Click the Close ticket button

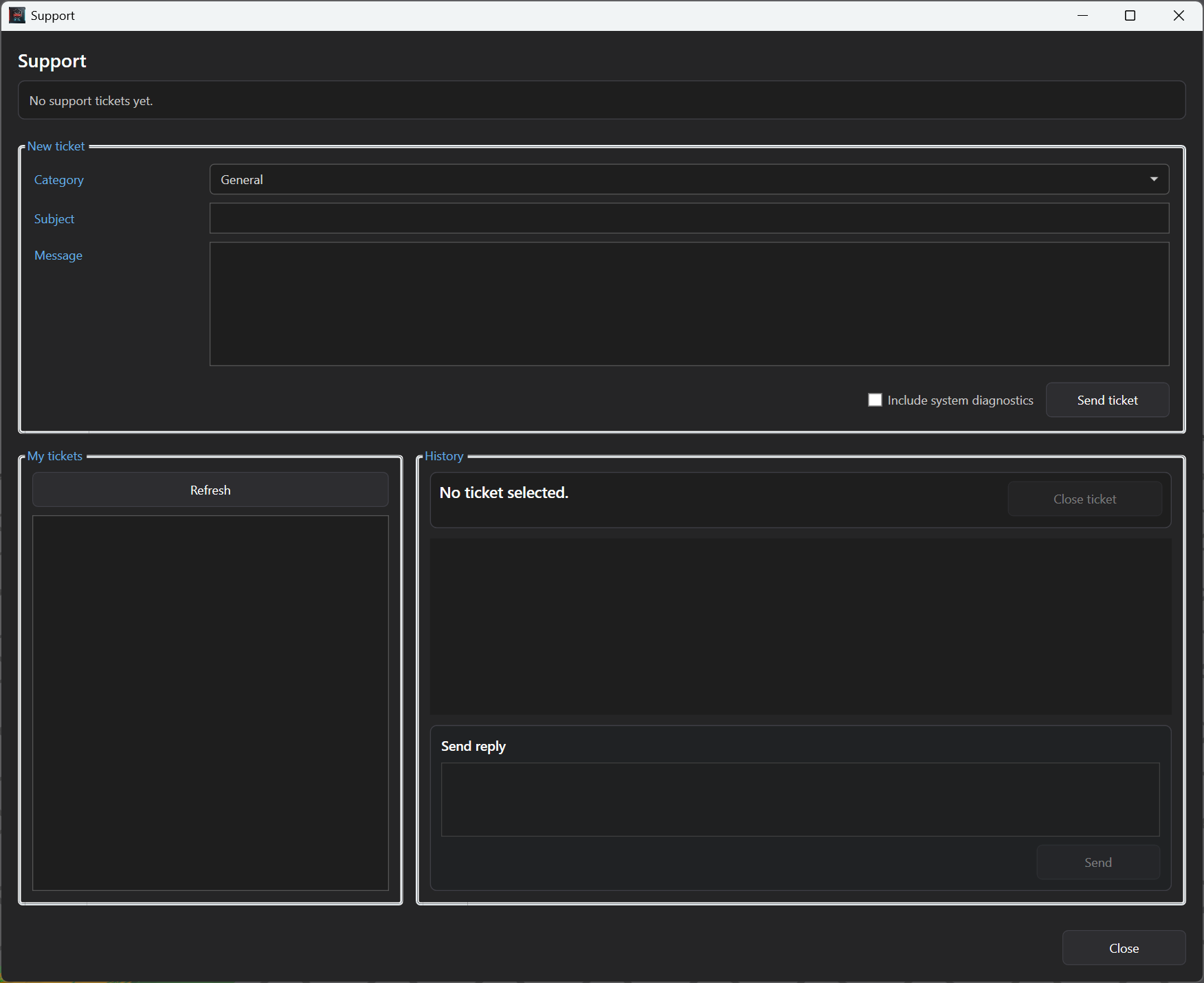[1084, 499]
